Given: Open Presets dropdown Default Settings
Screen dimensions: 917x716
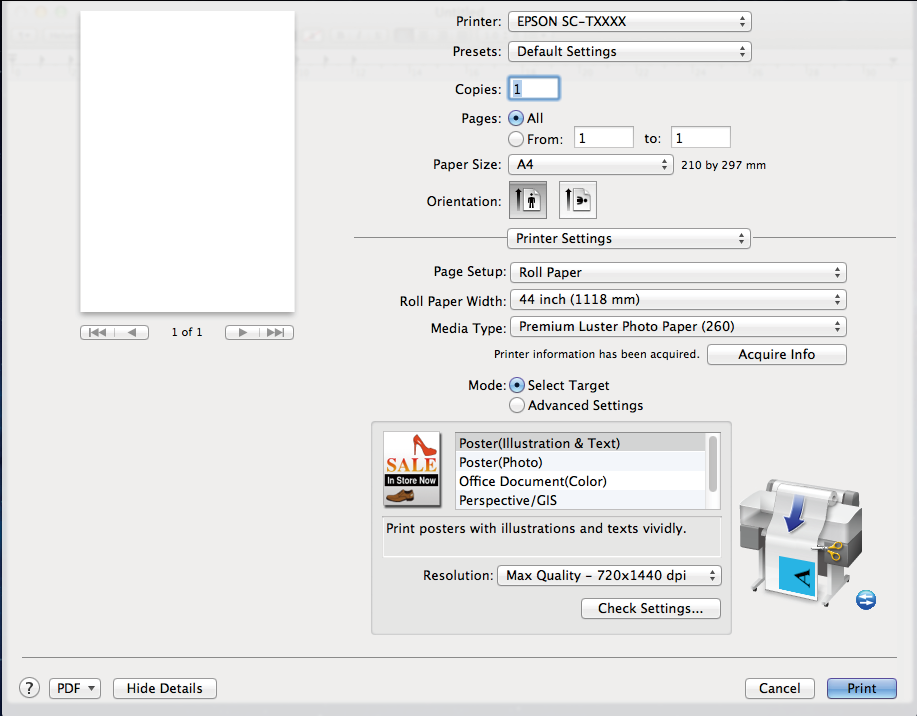Looking at the screenshot, I should click(x=630, y=51).
